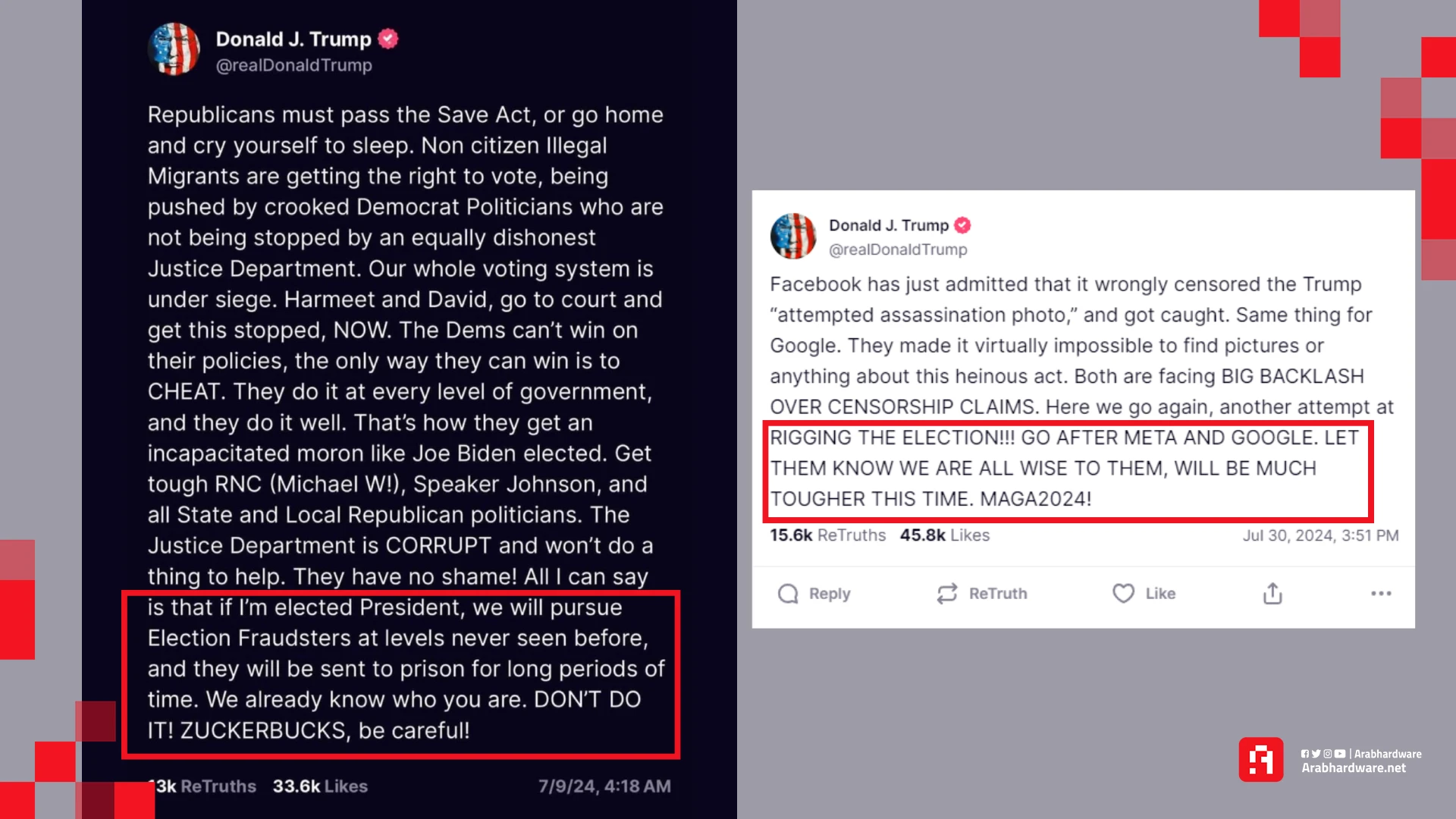The height and width of the screenshot is (819, 1456).
Task: Click the verified badge in left post
Action: pyautogui.click(x=388, y=39)
